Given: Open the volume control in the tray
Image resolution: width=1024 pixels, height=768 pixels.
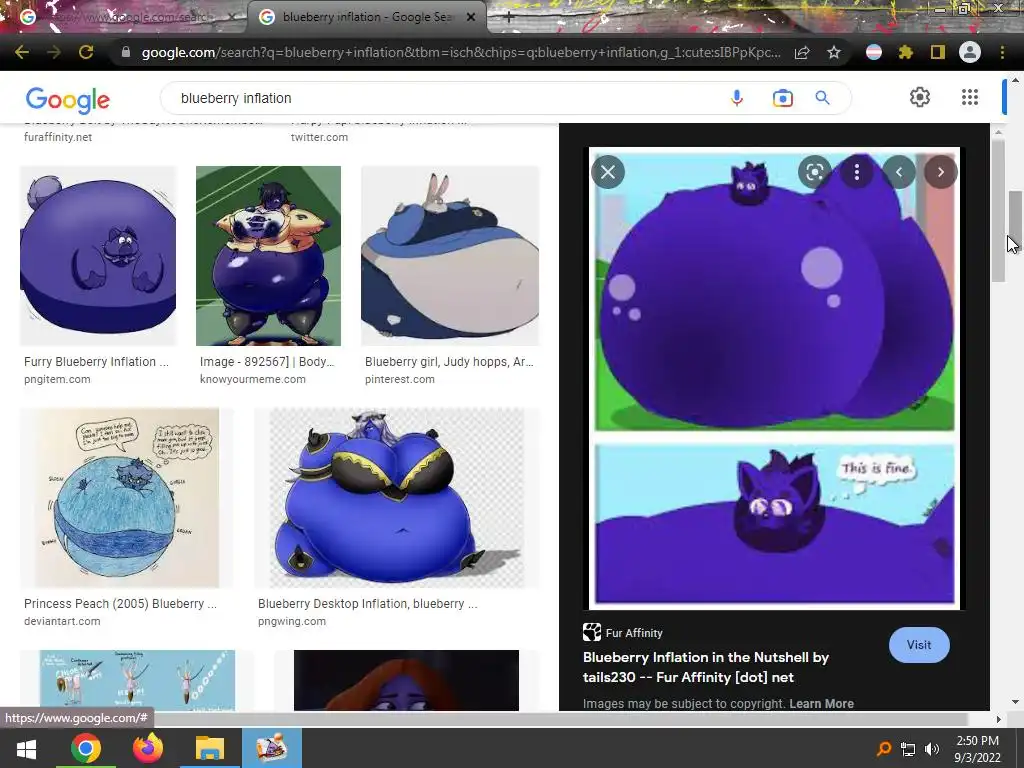Looking at the screenshot, I should pyautogui.click(x=932, y=749).
